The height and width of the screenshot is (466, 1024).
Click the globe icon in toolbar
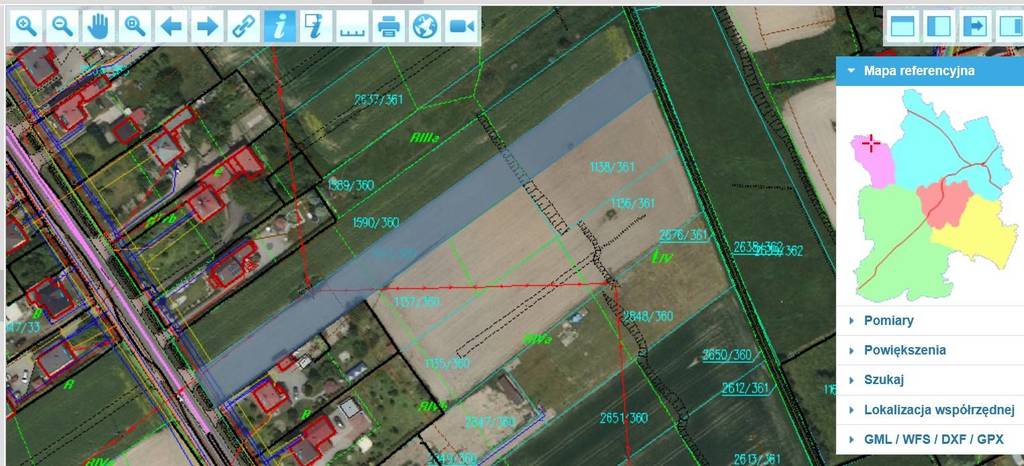tap(424, 27)
